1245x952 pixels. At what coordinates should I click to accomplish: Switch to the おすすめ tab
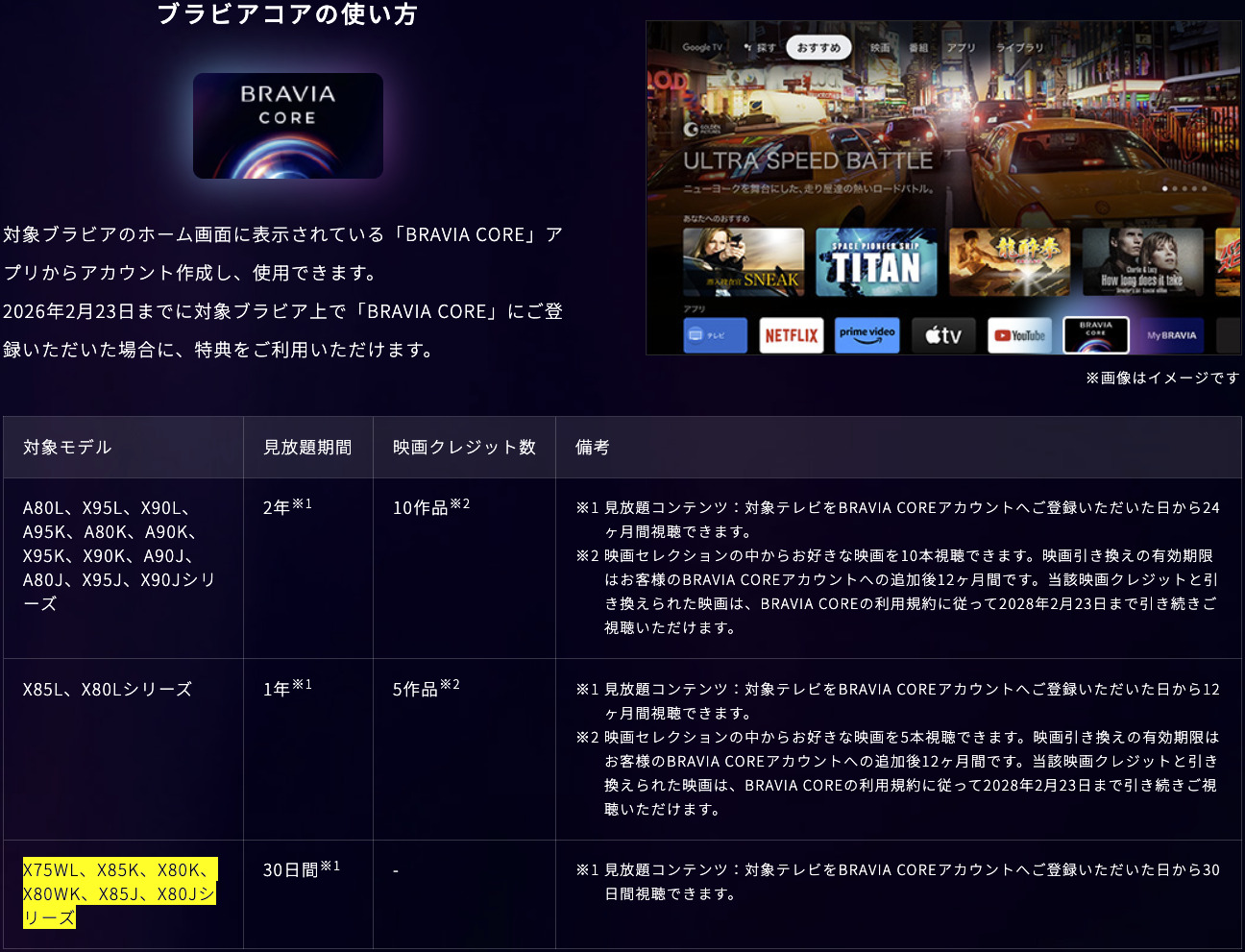[818, 47]
